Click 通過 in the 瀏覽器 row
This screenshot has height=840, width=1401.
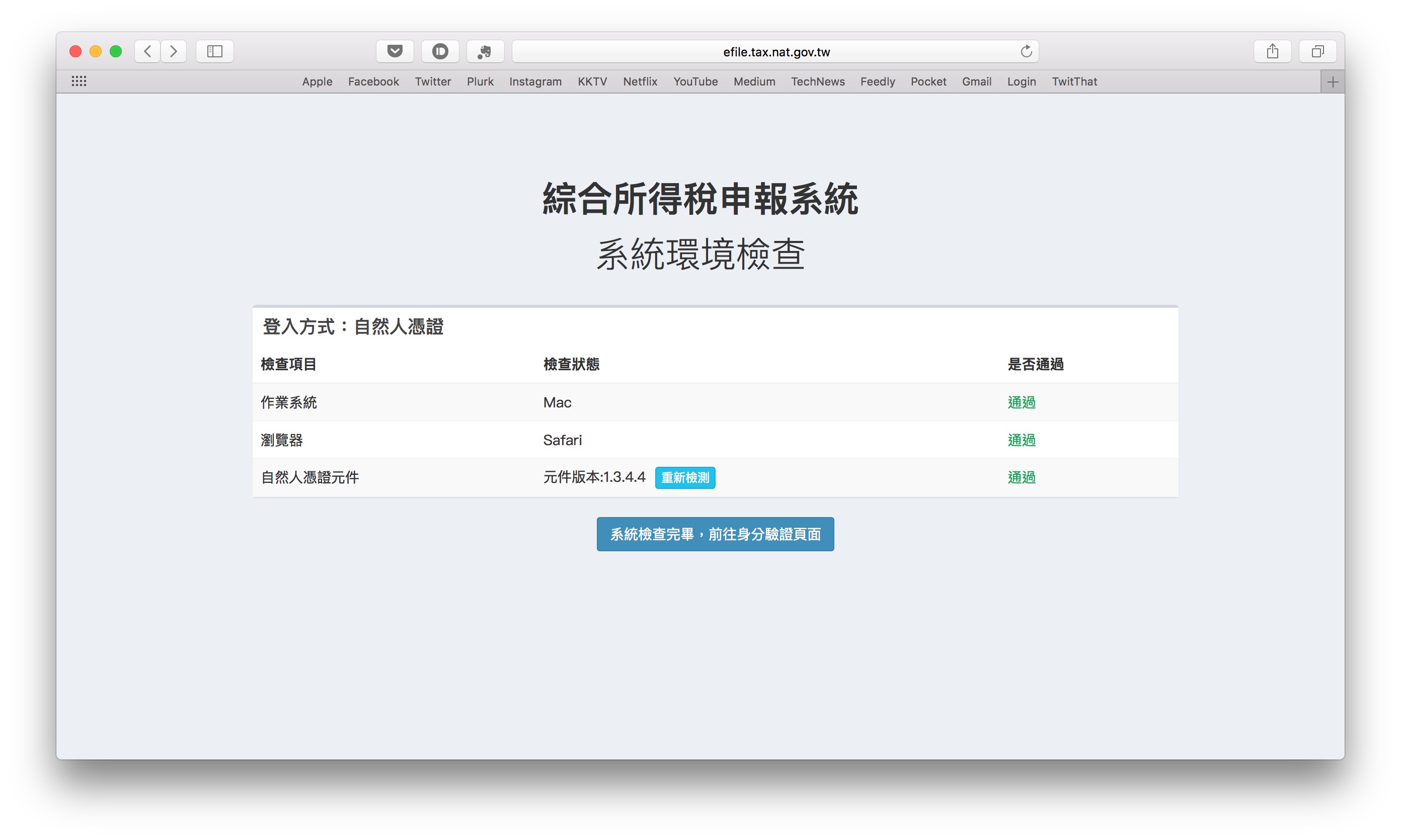click(x=1022, y=440)
